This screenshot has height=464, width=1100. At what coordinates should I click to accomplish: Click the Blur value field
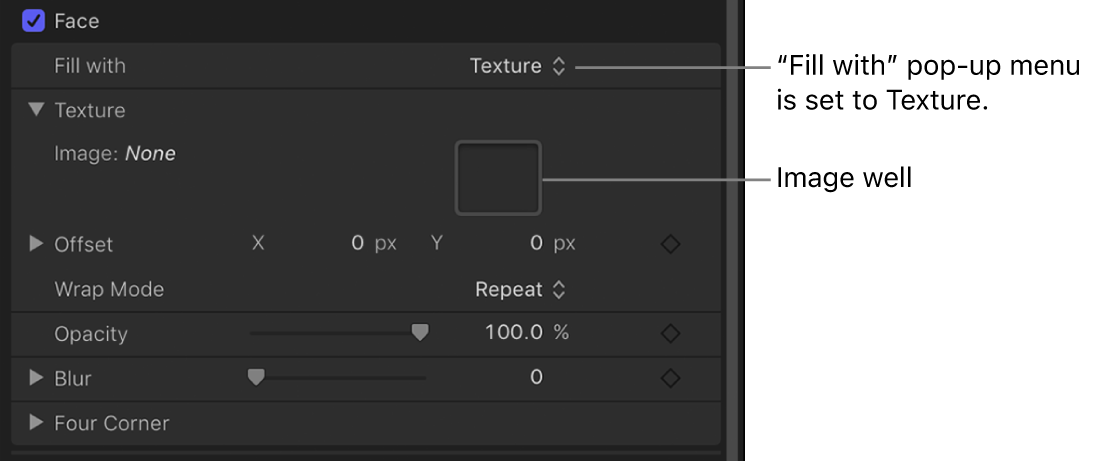pos(536,377)
